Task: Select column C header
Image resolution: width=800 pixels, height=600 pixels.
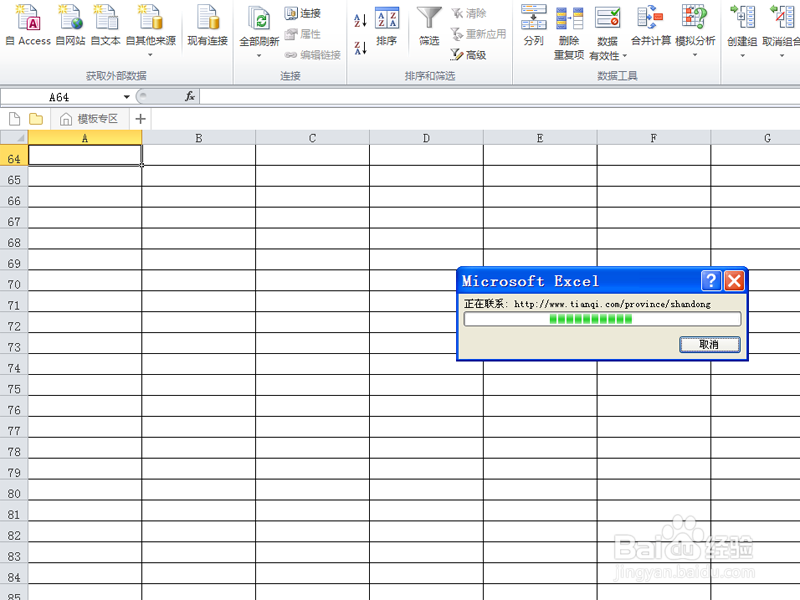Action: click(x=312, y=138)
